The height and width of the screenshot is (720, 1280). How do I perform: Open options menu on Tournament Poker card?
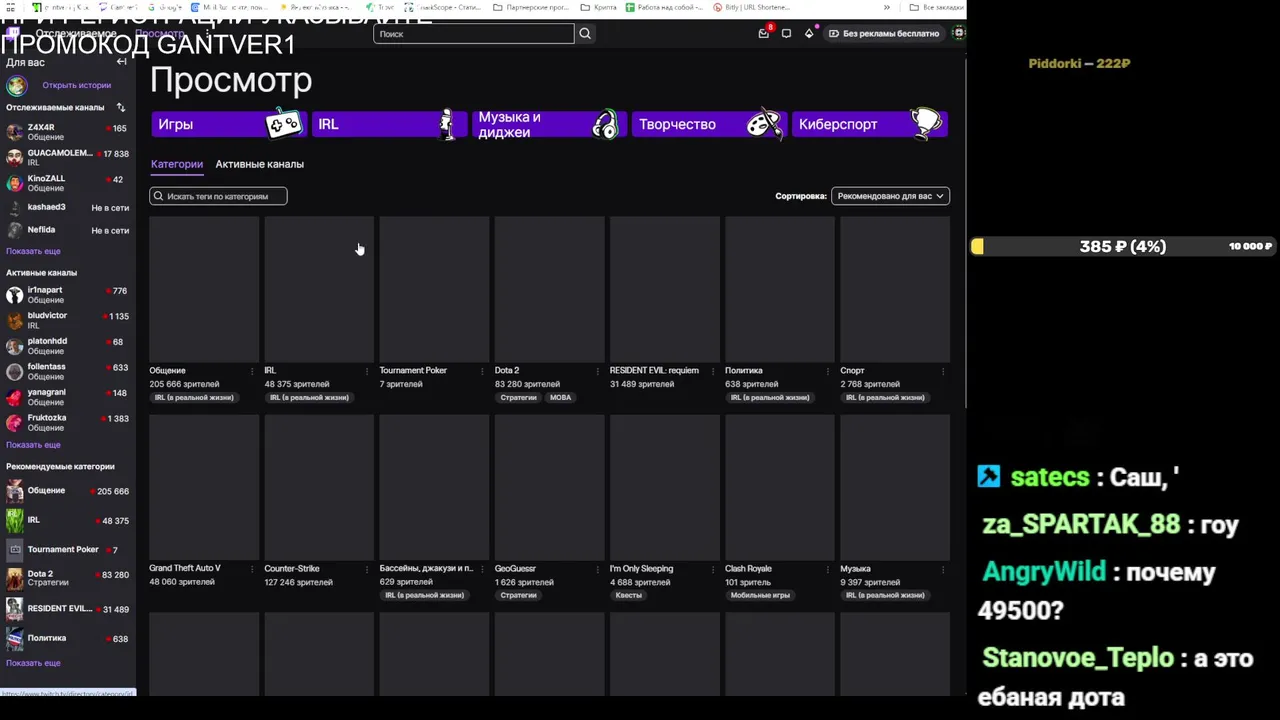tap(482, 371)
